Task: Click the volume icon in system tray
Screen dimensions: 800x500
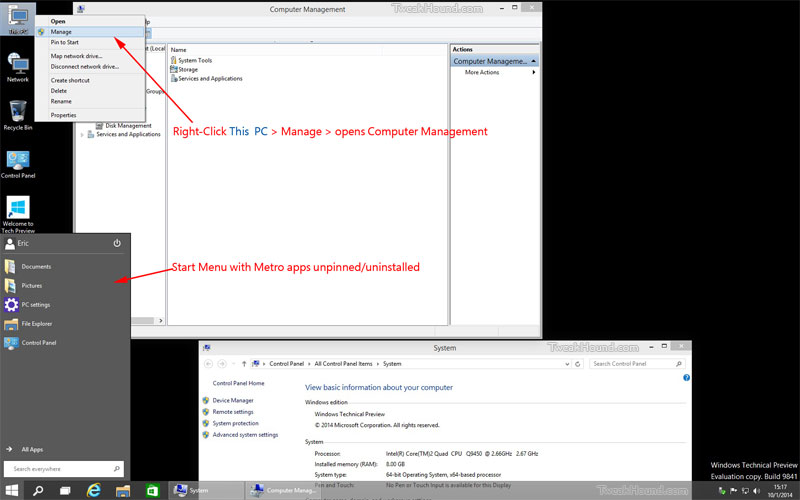Action: pos(757,491)
